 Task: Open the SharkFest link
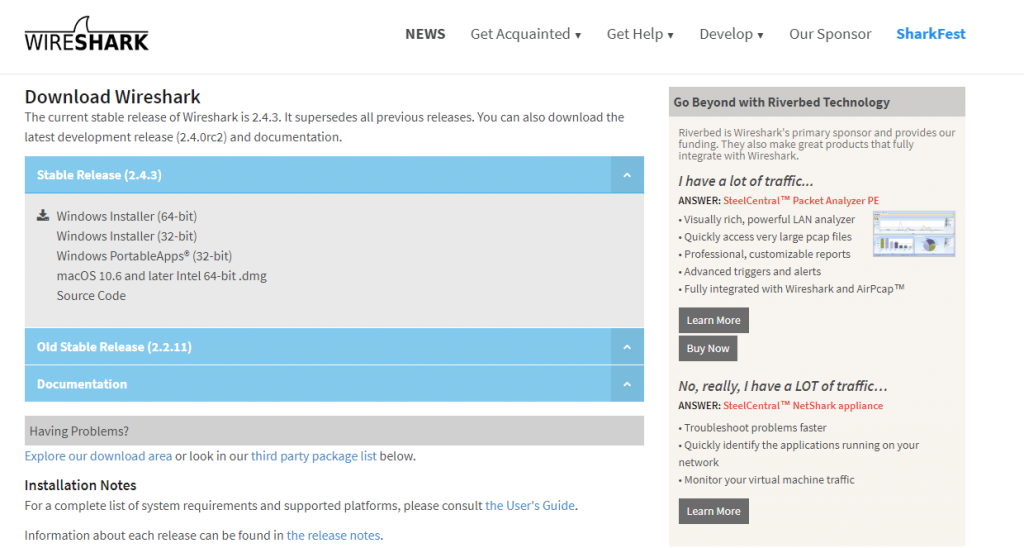click(931, 34)
